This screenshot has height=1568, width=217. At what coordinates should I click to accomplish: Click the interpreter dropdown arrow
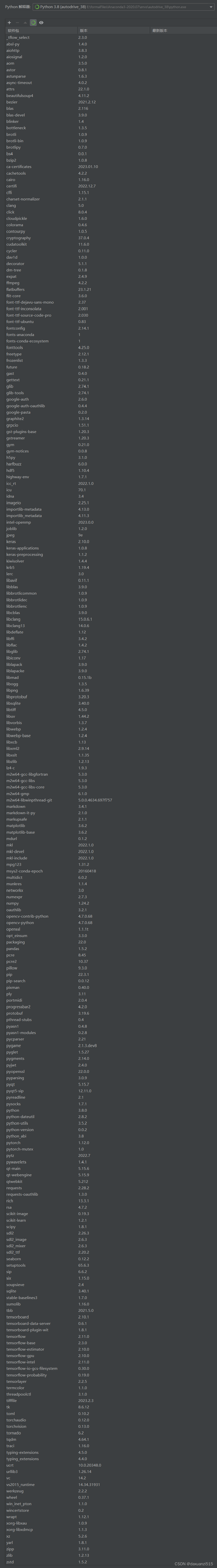(x=211, y=7)
